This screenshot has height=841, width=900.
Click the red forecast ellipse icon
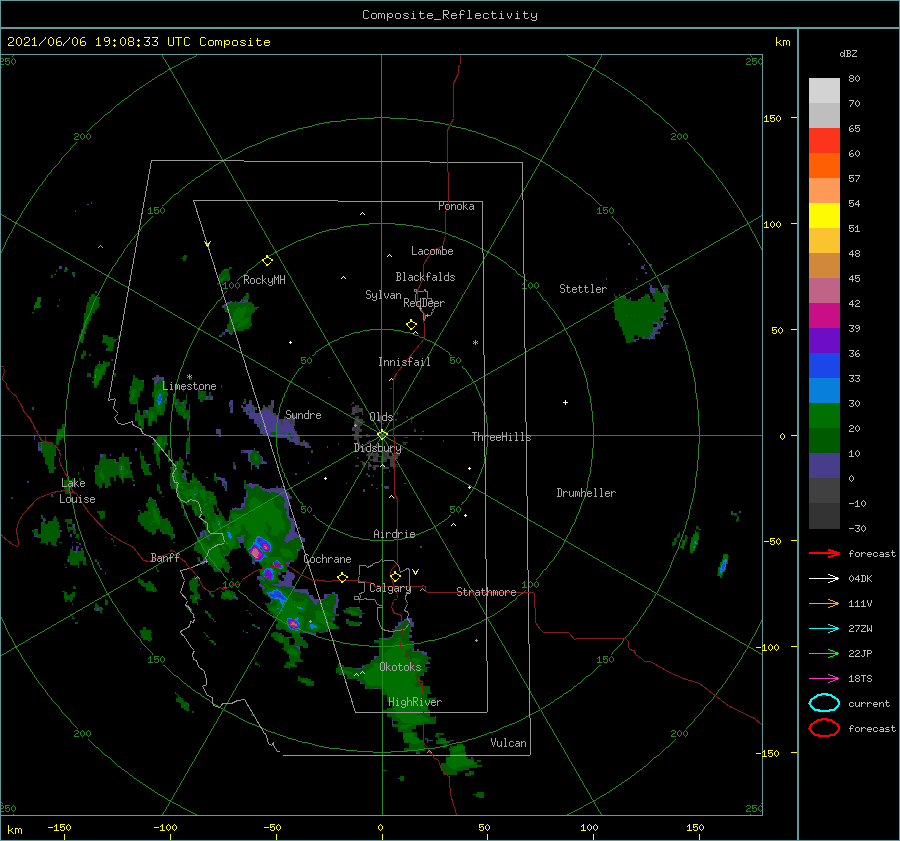coord(824,728)
